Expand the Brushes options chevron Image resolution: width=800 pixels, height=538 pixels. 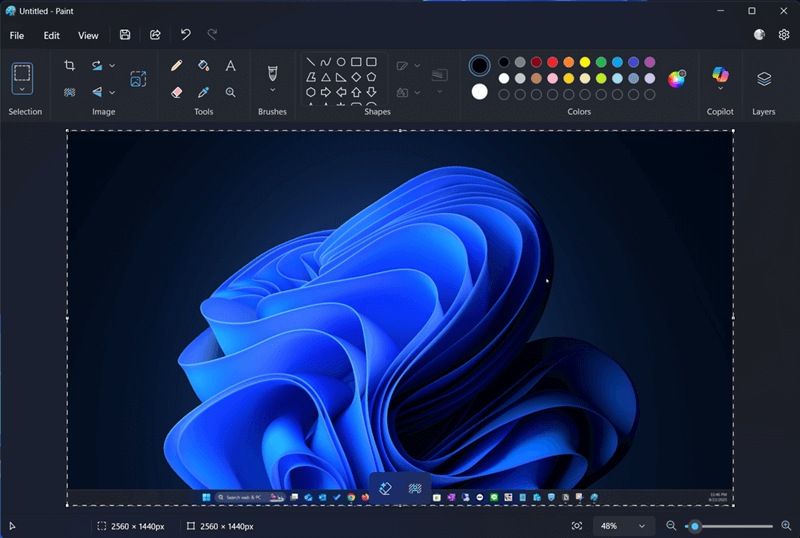point(272,90)
